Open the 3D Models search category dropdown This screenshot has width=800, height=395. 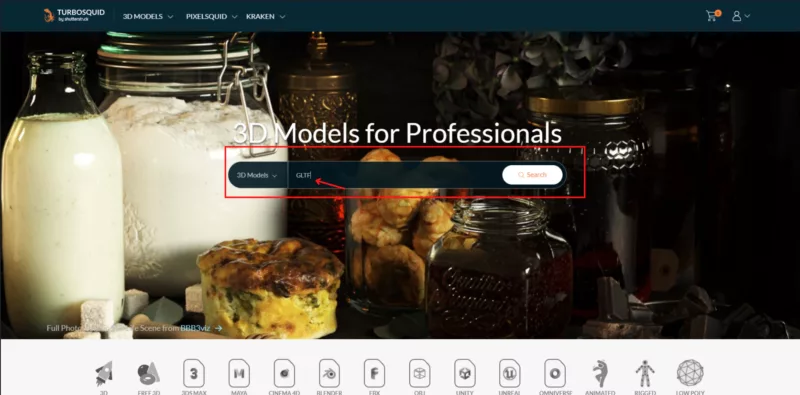click(x=258, y=175)
